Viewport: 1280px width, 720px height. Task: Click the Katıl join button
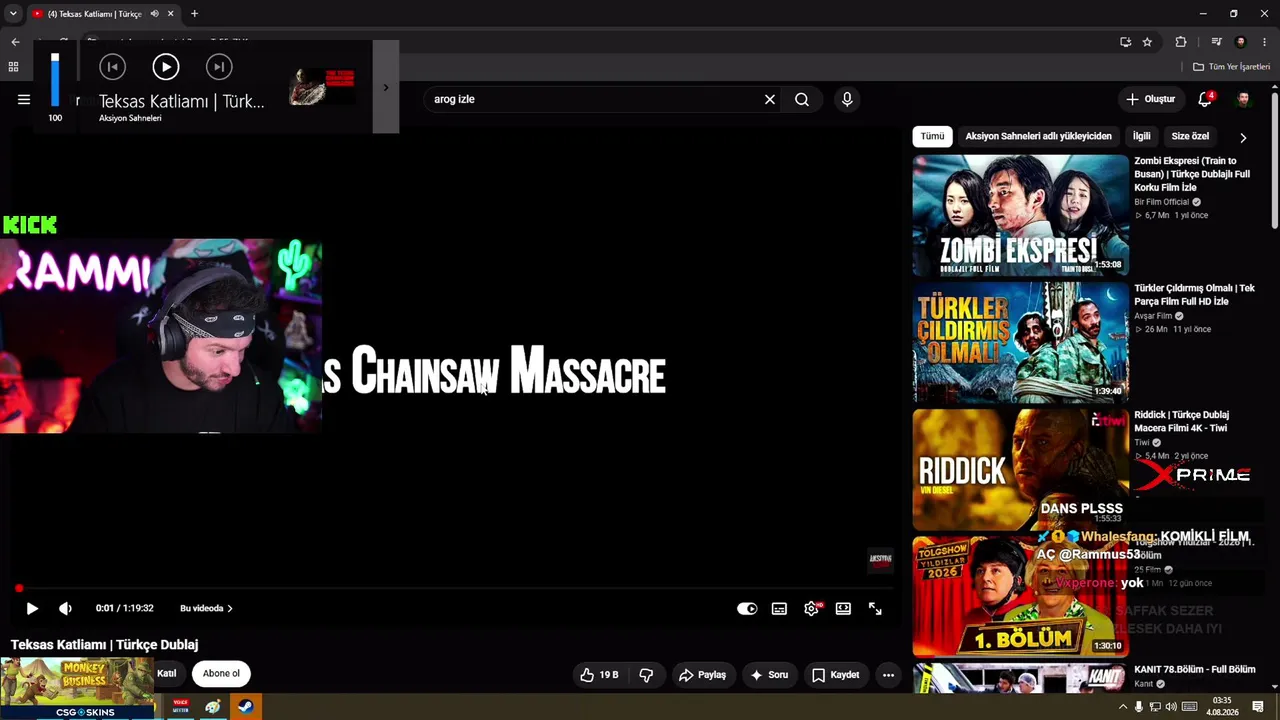click(x=167, y=673)
